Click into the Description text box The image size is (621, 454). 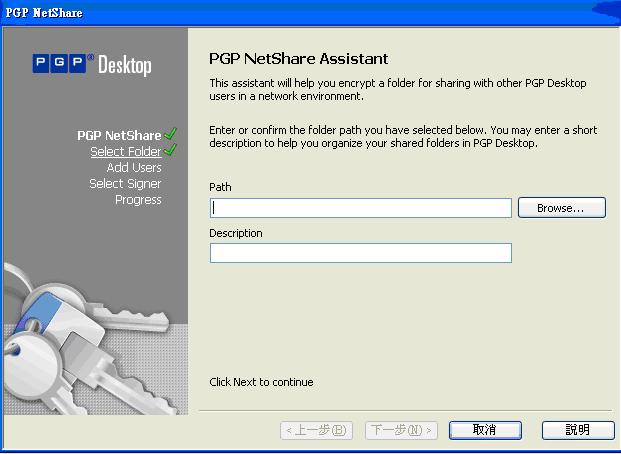click(360, 253)
